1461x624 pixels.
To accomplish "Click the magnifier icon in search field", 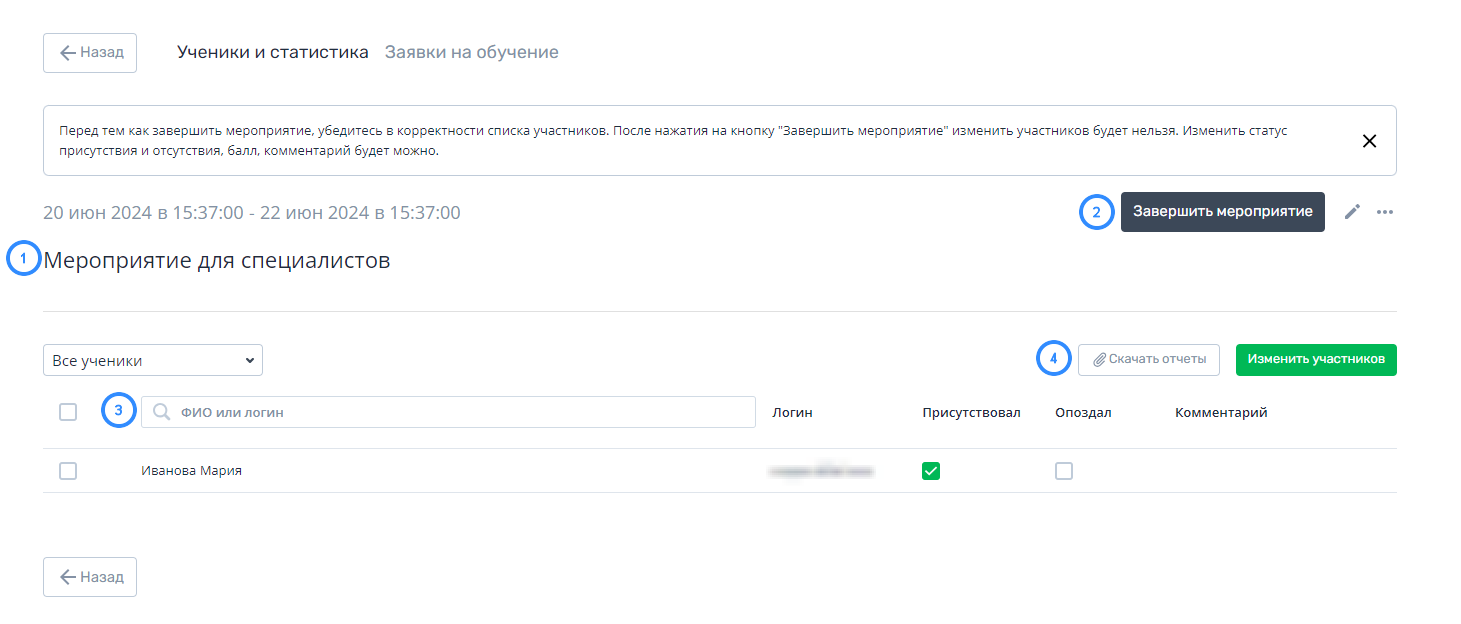I will (x=161, y=412).
